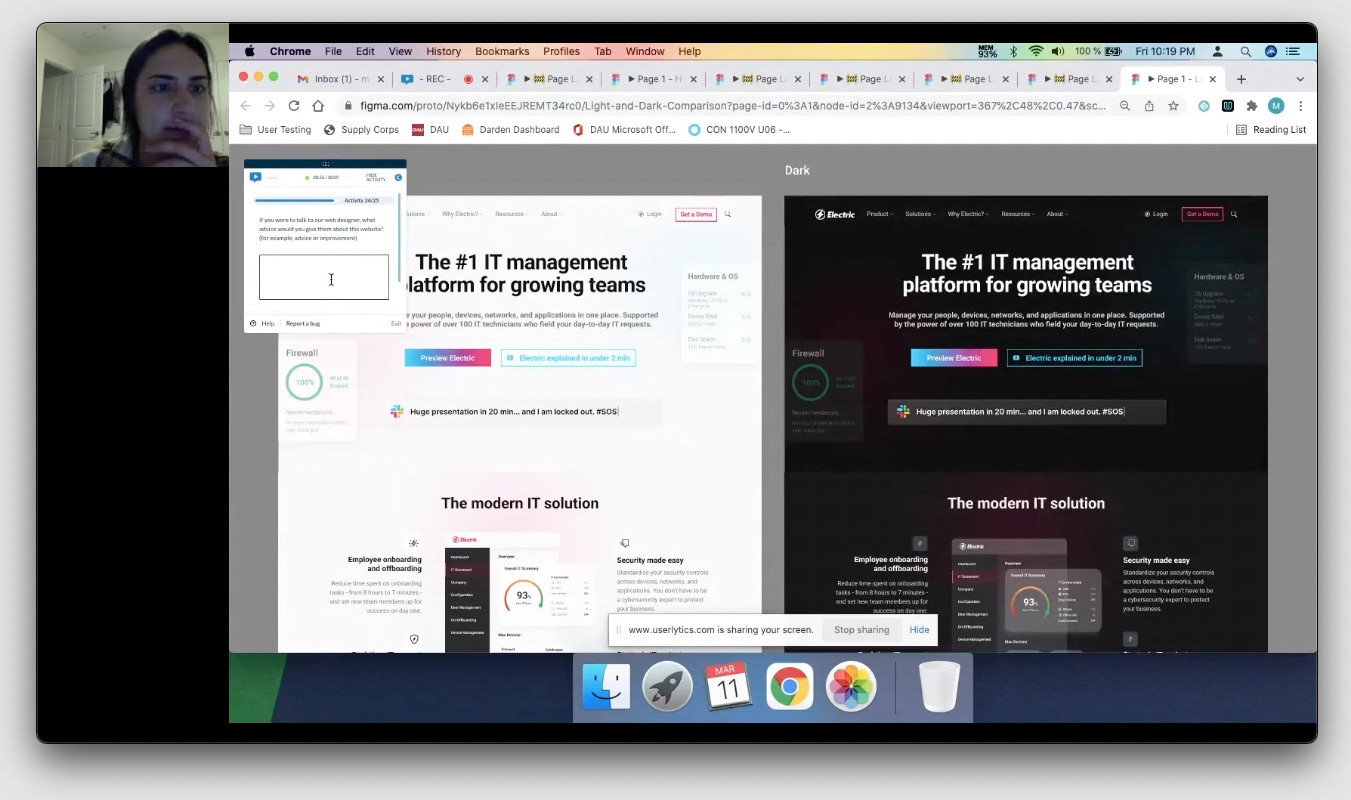Open Help in the Userlytics panel
The width and height of the screenshot is (1351, 800).
(x=262, y=324)
